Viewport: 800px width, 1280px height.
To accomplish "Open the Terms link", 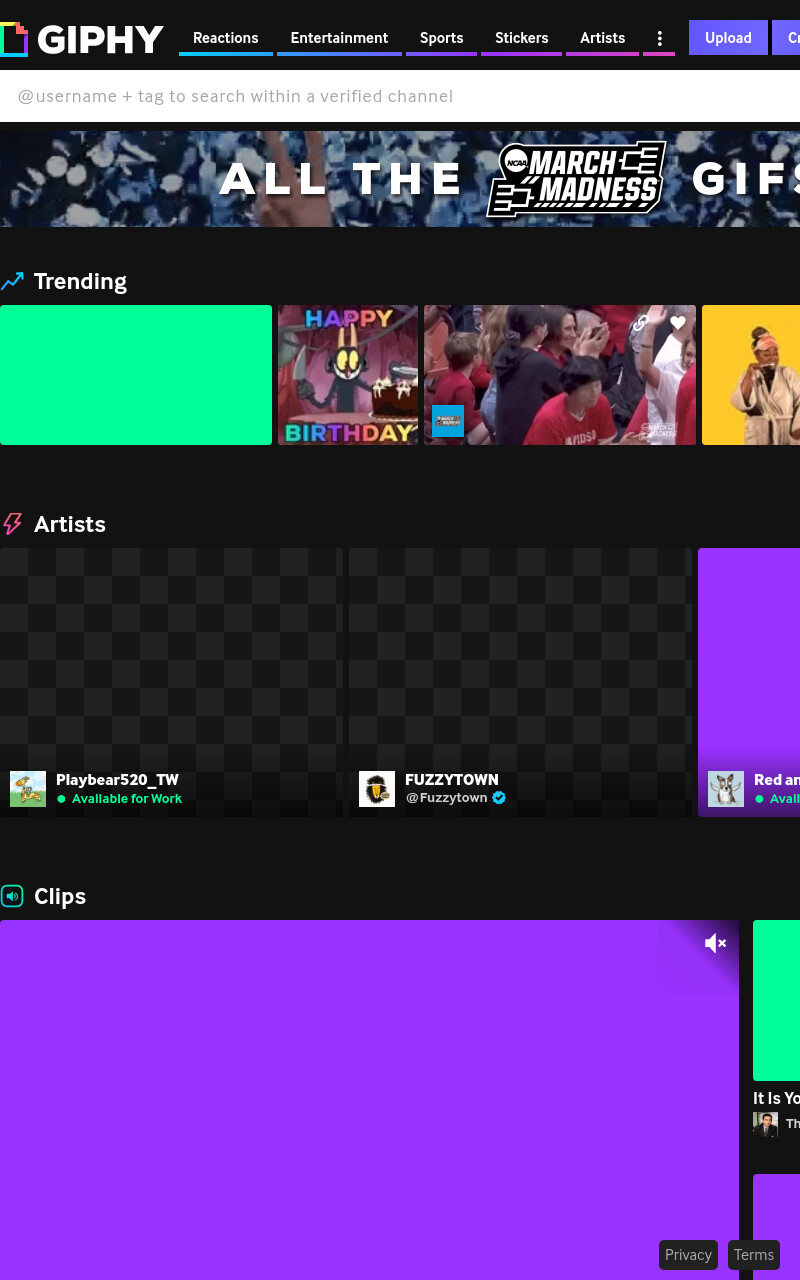I will point(754,1255).
